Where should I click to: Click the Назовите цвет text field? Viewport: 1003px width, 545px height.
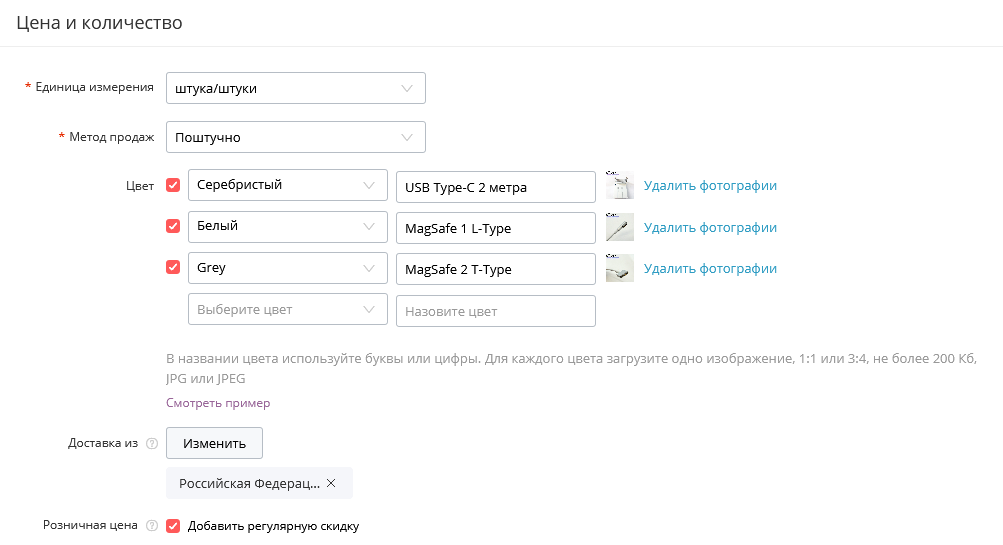click(495, 311)
